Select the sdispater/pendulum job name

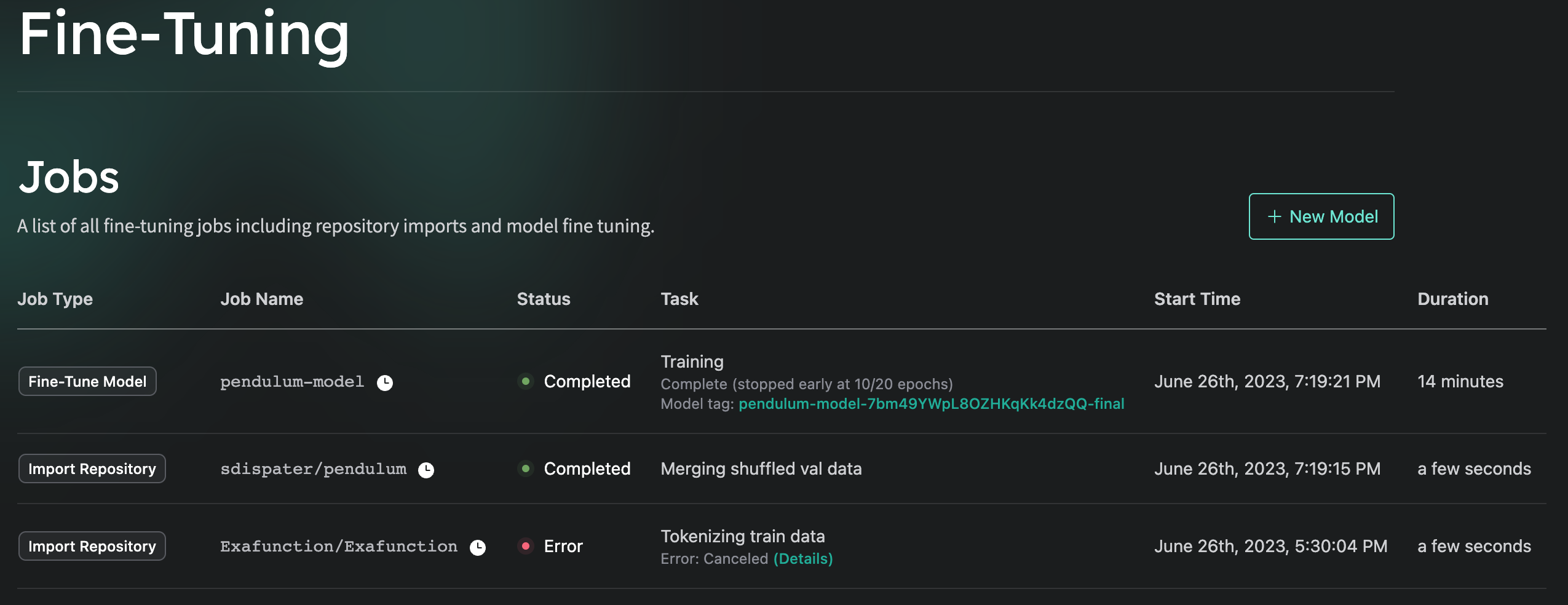[314, 469]
